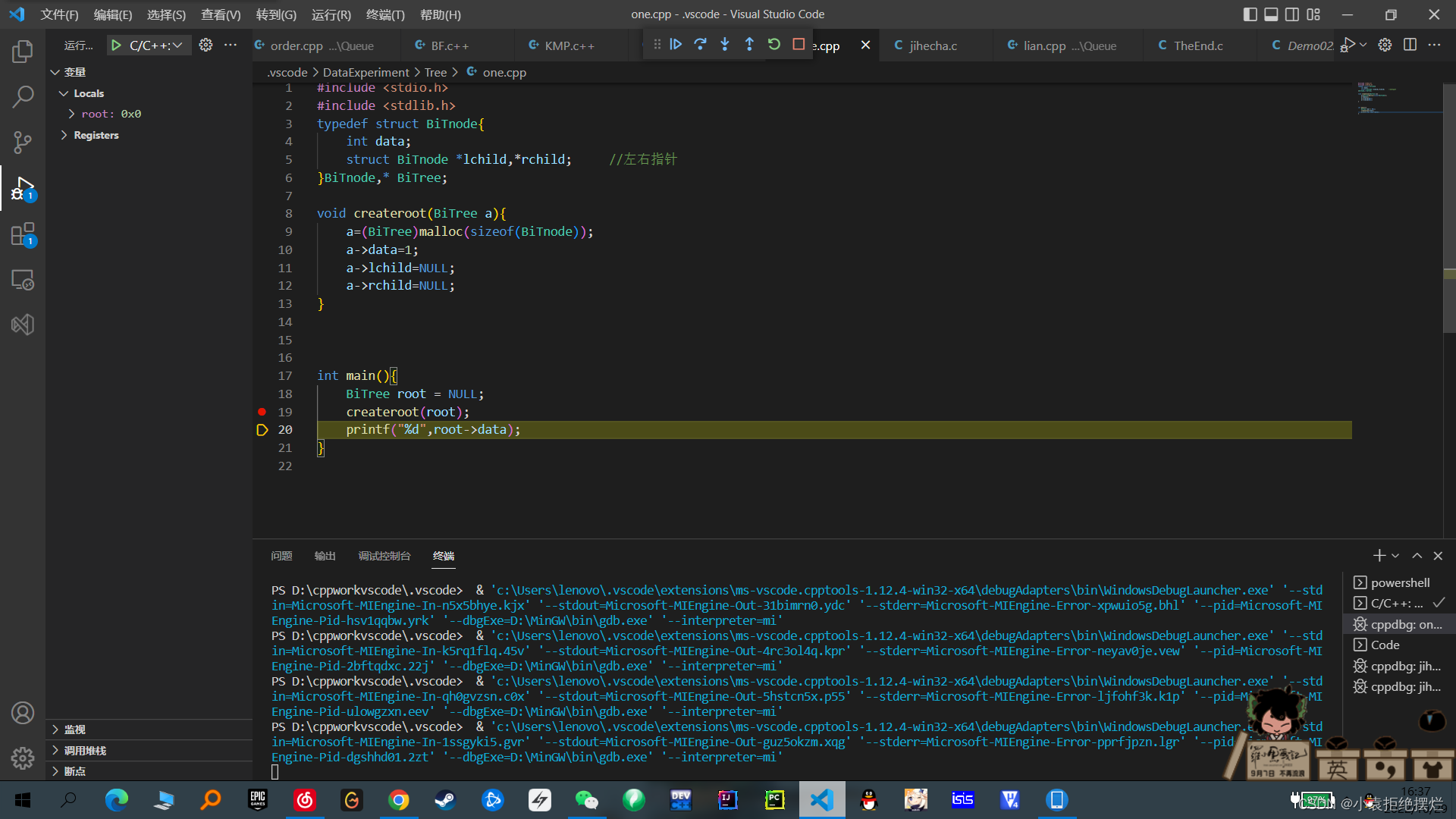Open Windows Start menu
This screenshot has height=819, width=1456.
point(22,800)
